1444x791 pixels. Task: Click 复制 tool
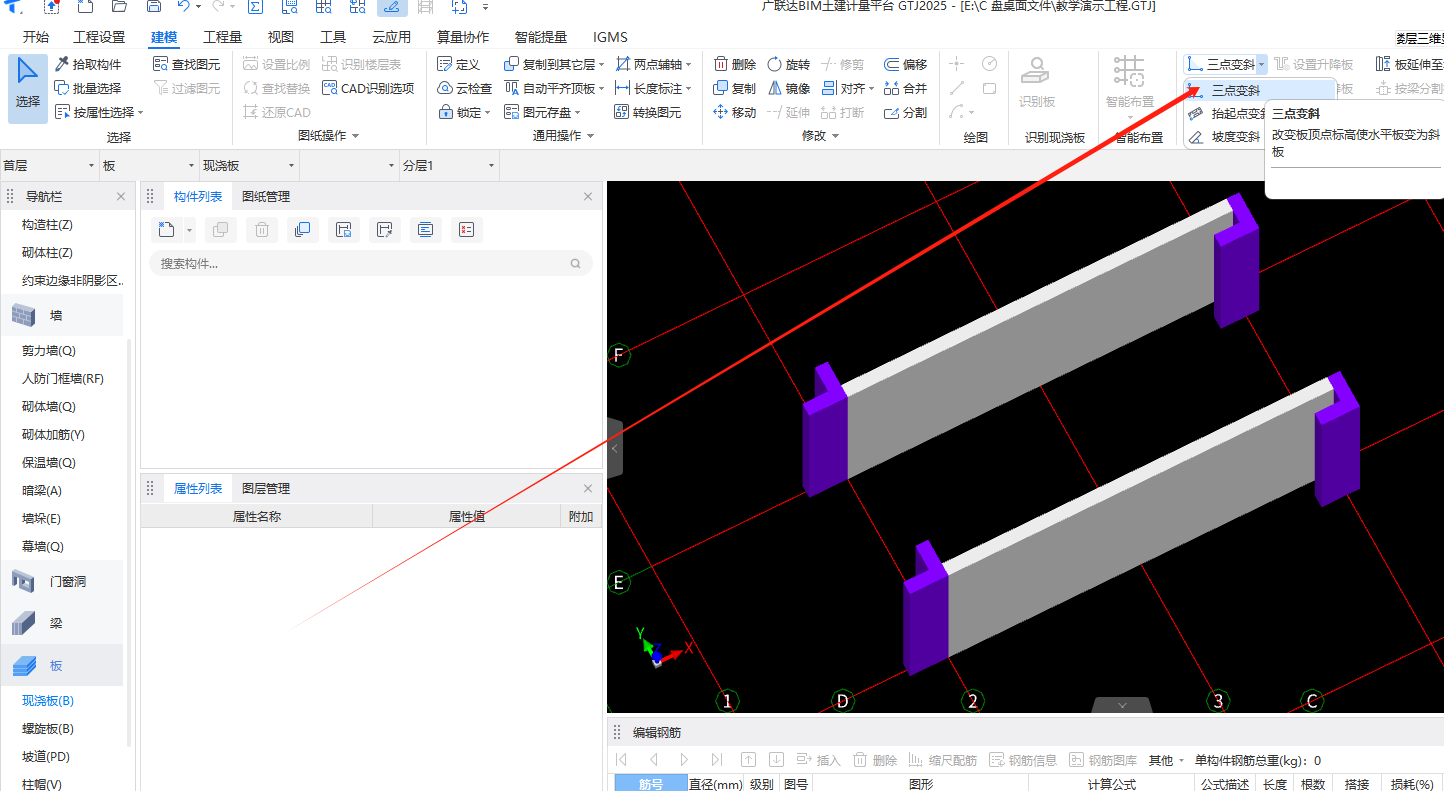coord(735,88)
